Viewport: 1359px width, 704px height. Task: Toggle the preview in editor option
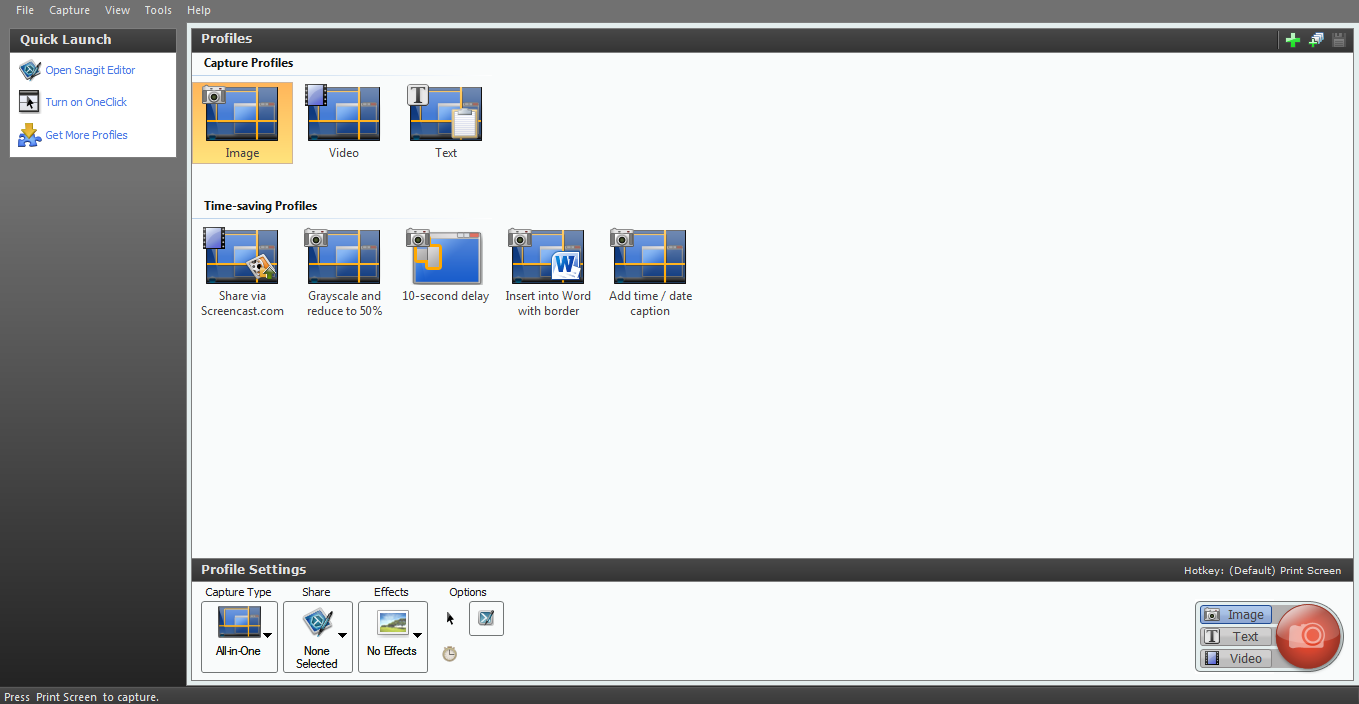(486, 618)
